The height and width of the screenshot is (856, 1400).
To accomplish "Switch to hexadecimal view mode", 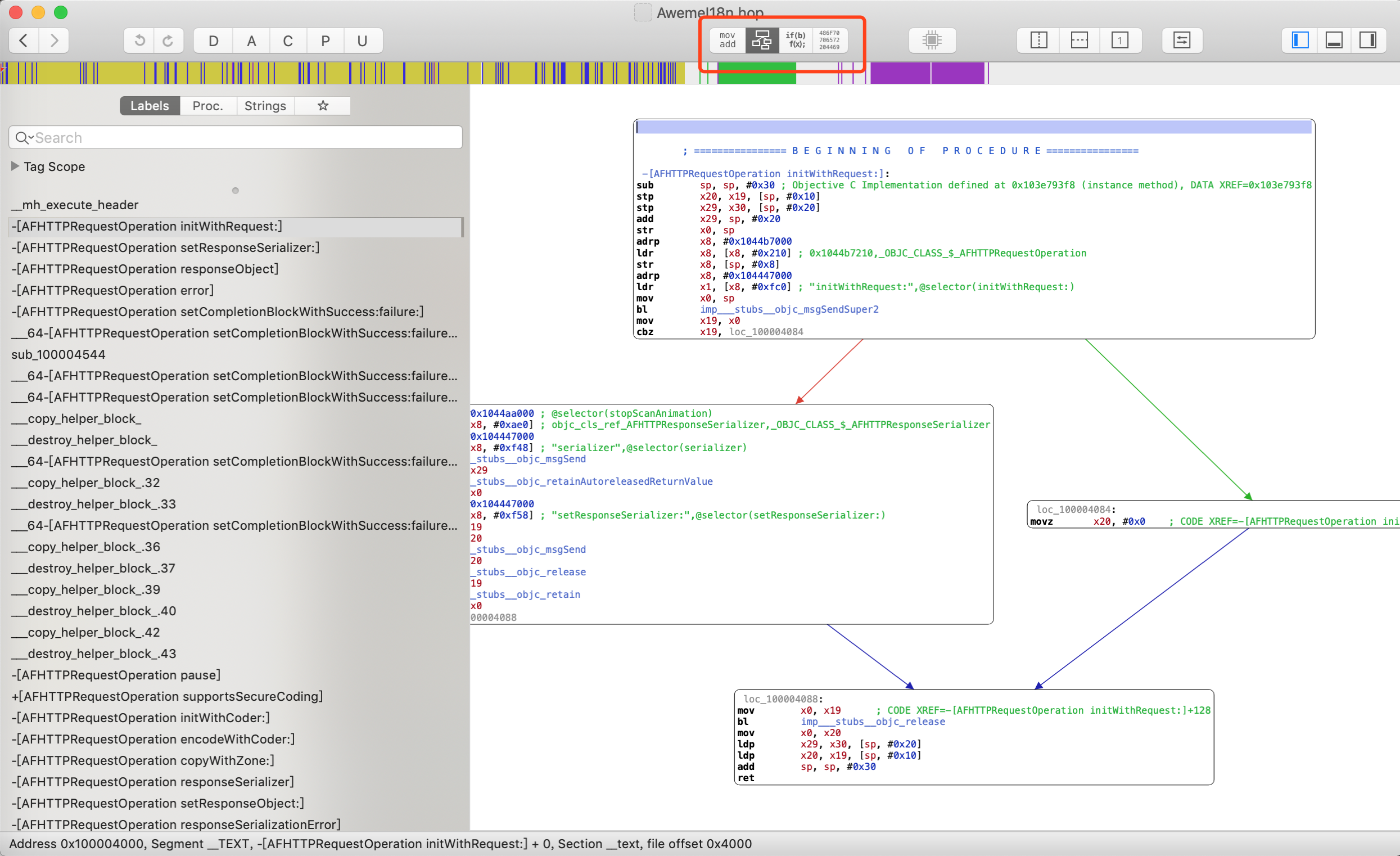I will point(829,40).
